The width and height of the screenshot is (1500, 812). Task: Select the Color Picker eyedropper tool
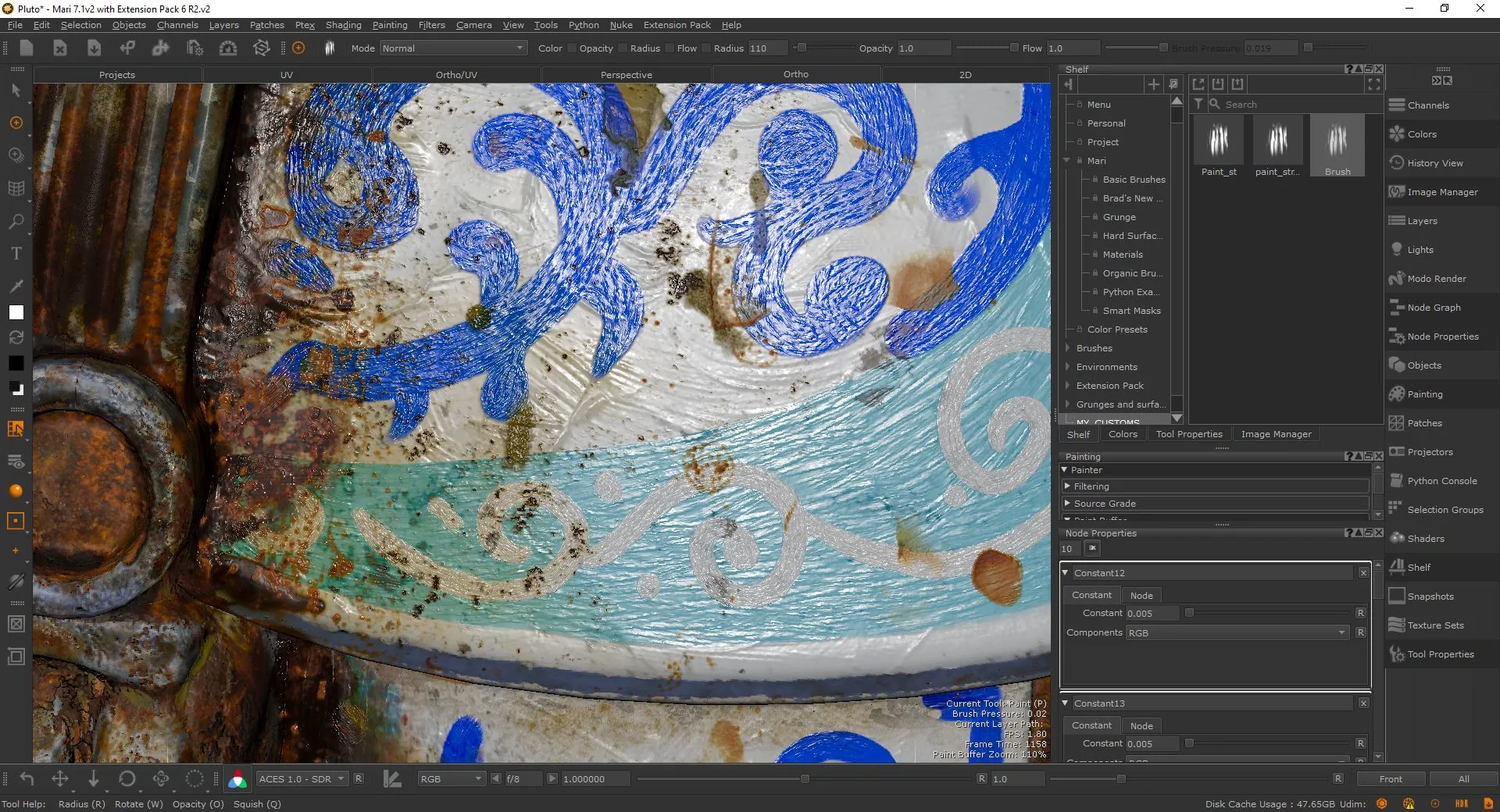pyautogui.click(x=16, y=287)
